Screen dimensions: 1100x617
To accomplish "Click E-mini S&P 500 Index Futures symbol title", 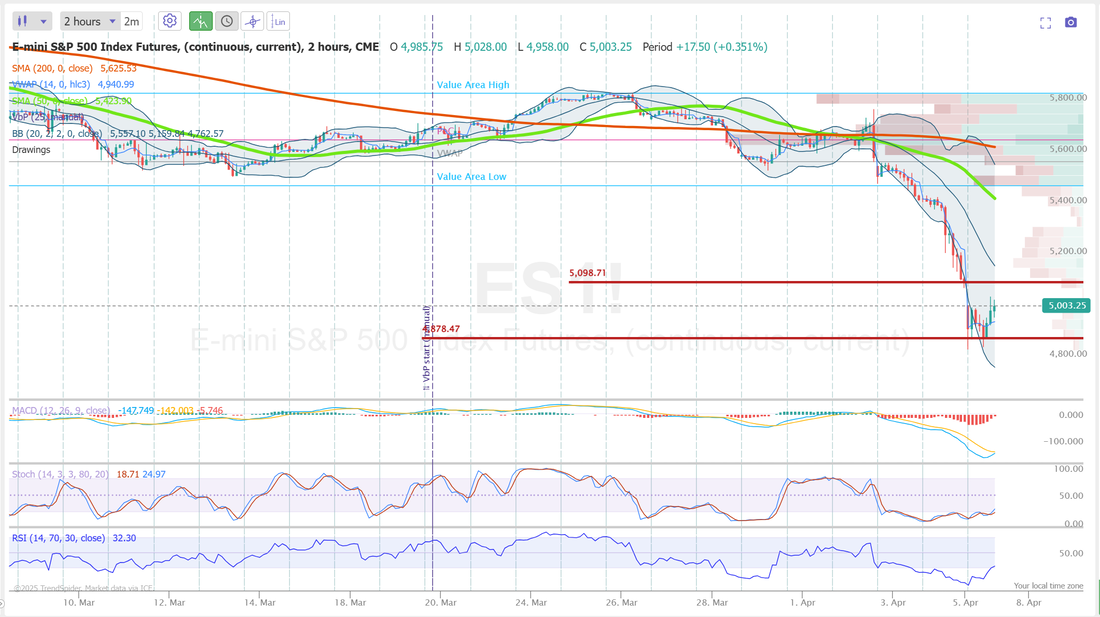I will 195,47.
